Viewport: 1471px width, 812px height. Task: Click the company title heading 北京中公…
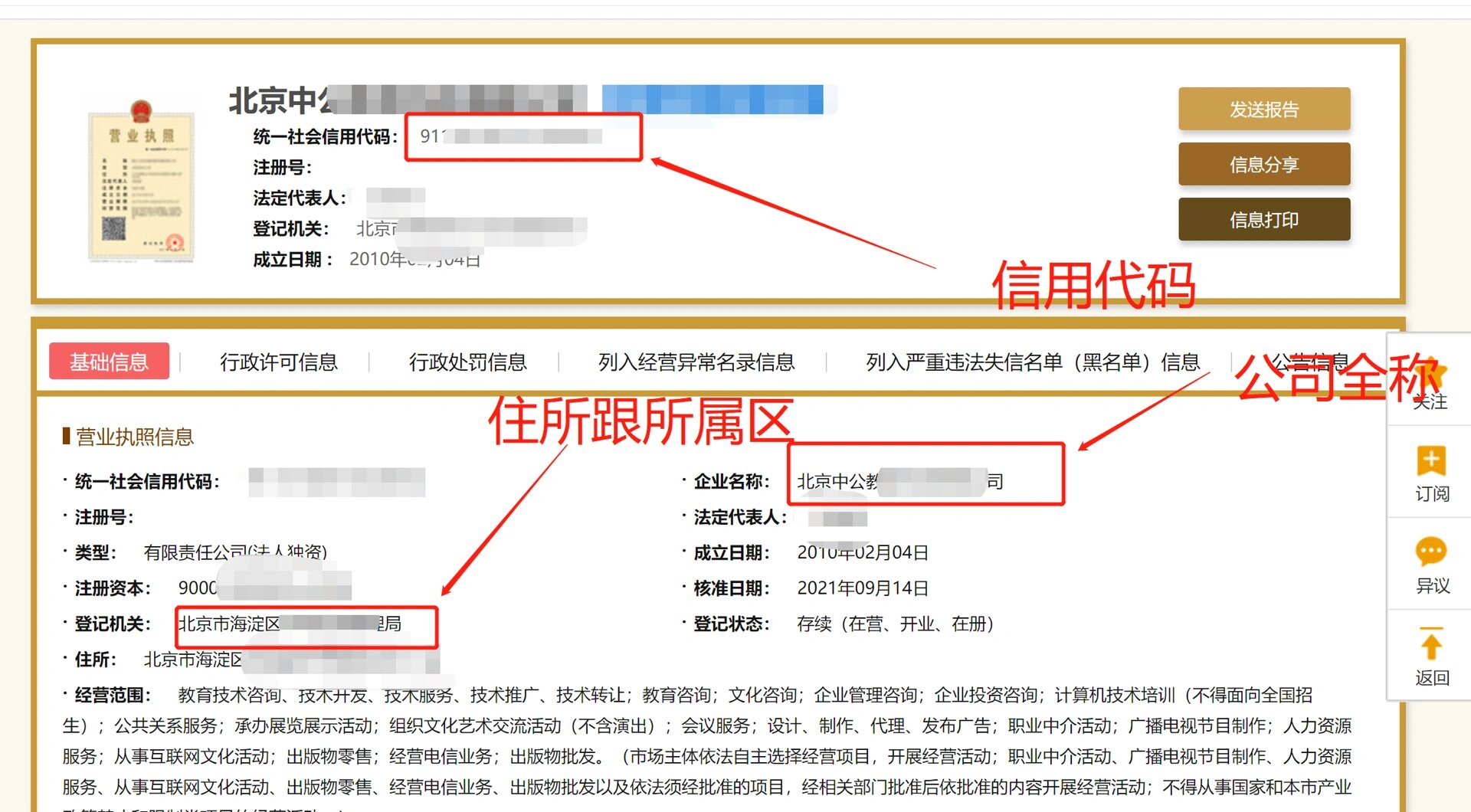408,100
